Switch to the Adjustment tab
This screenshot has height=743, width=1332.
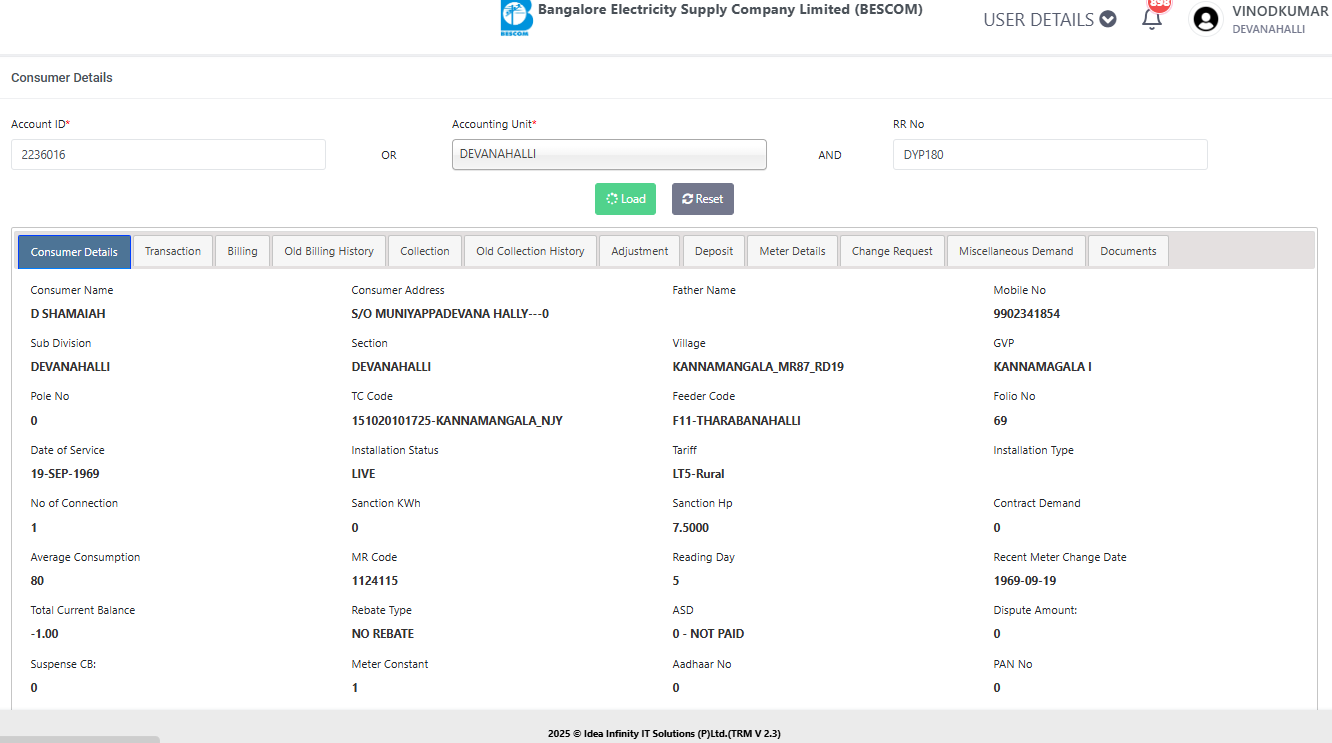pos(640,251)
